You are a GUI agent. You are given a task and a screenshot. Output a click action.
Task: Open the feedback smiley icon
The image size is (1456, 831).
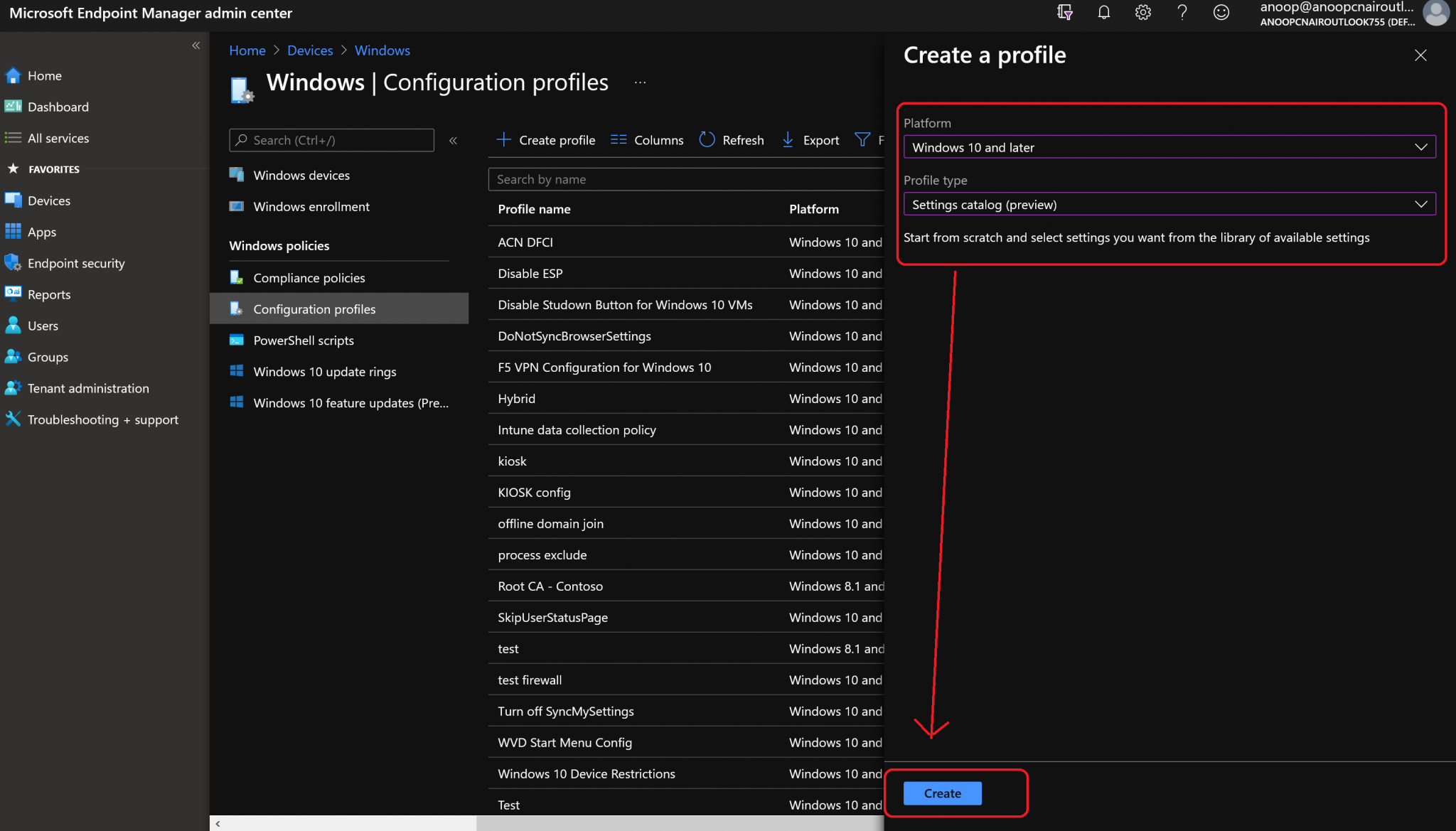pos(1221,13)
